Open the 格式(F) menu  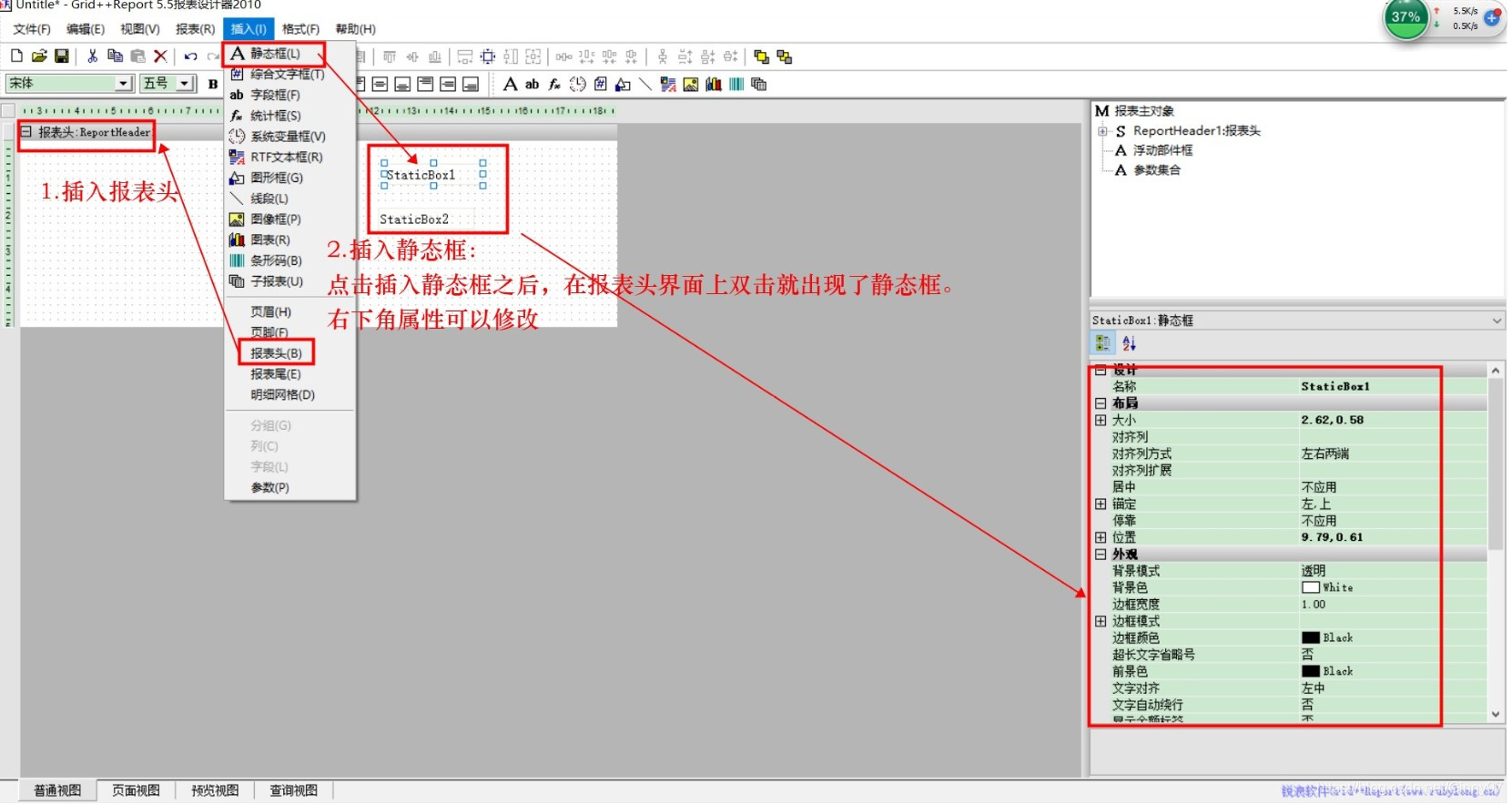tap(301, 29)
